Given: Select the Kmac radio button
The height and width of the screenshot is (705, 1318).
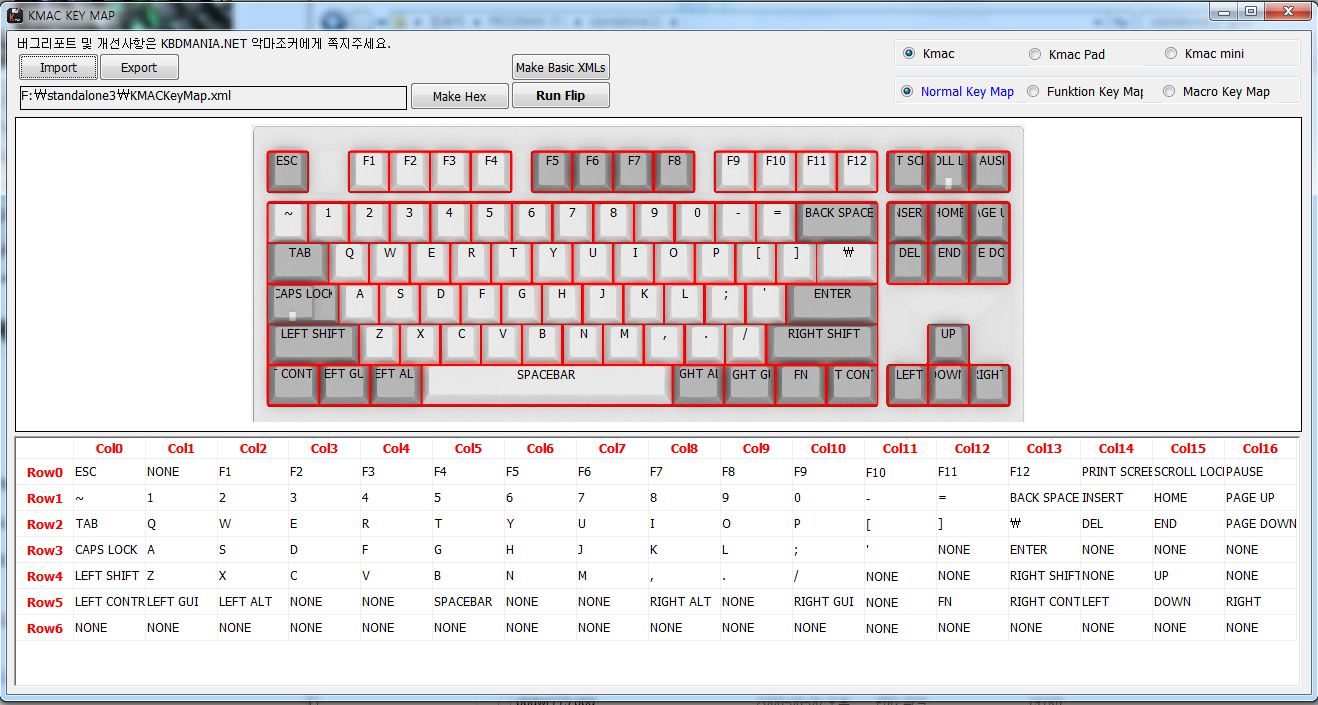Looking at the screenshot, I should [x=928, y=53].
